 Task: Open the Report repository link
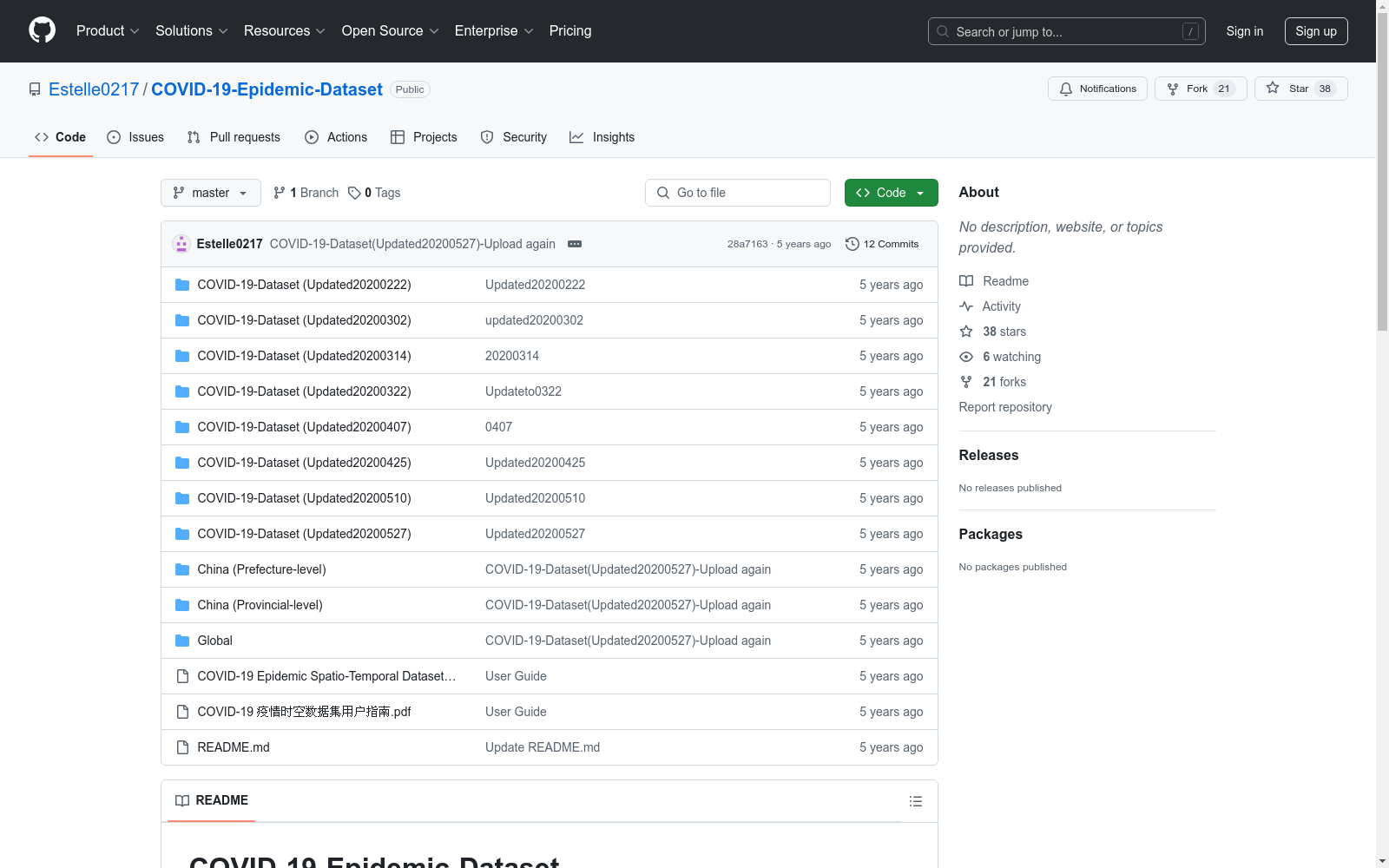coord(1005,407)
